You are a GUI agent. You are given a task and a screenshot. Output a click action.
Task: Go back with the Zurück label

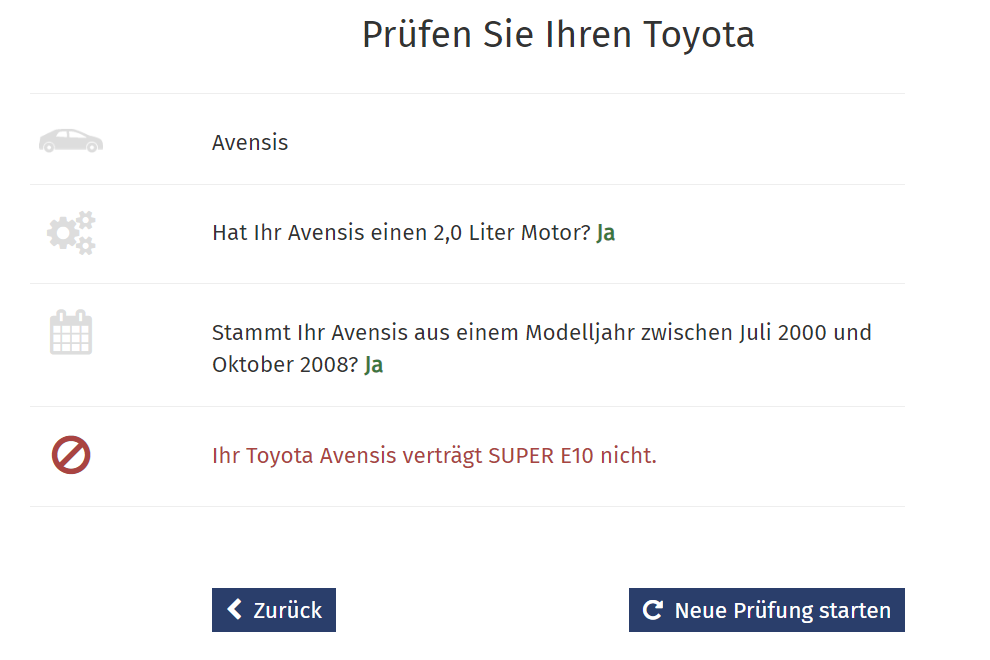[x=287, y=610]
